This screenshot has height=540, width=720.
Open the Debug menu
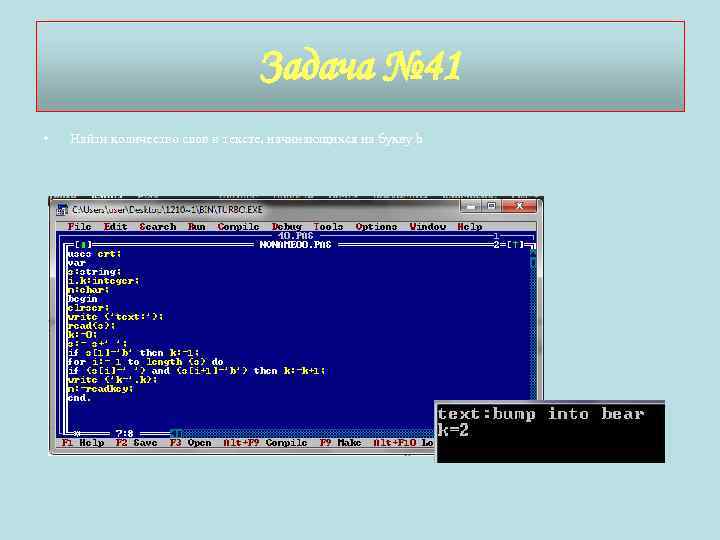(287, 226)
